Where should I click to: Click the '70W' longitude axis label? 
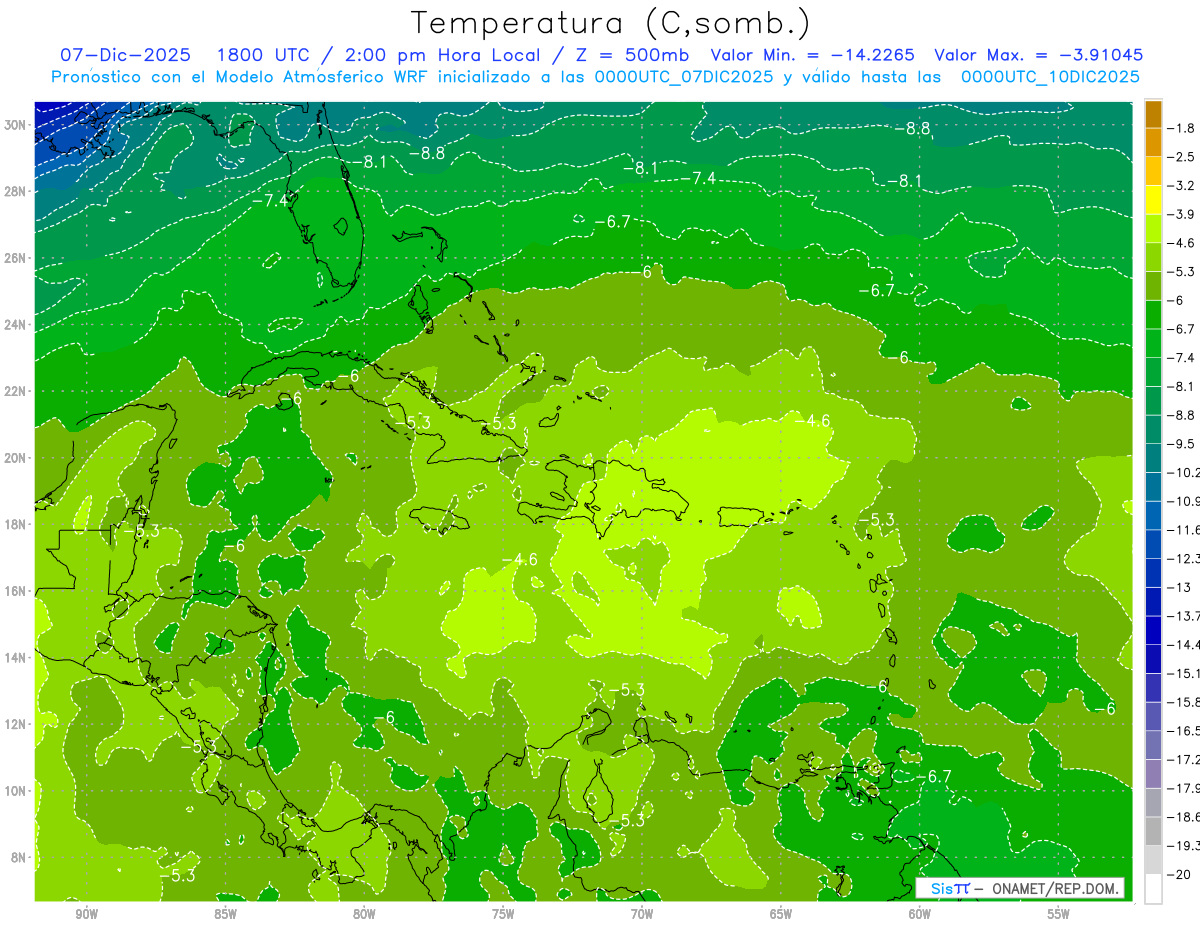pos(642,914)
